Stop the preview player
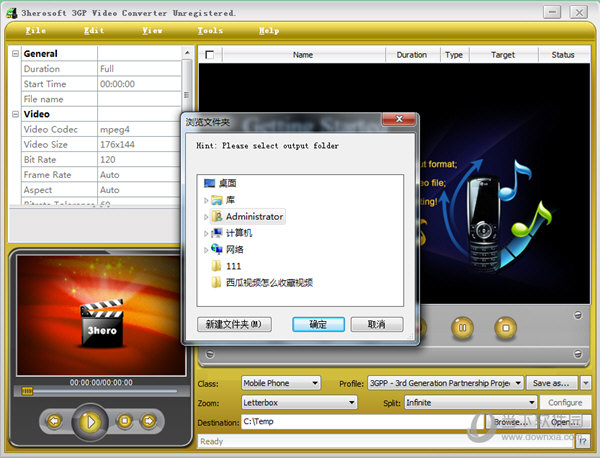Screen dimensions: 600x458 [x=124, y=421]
